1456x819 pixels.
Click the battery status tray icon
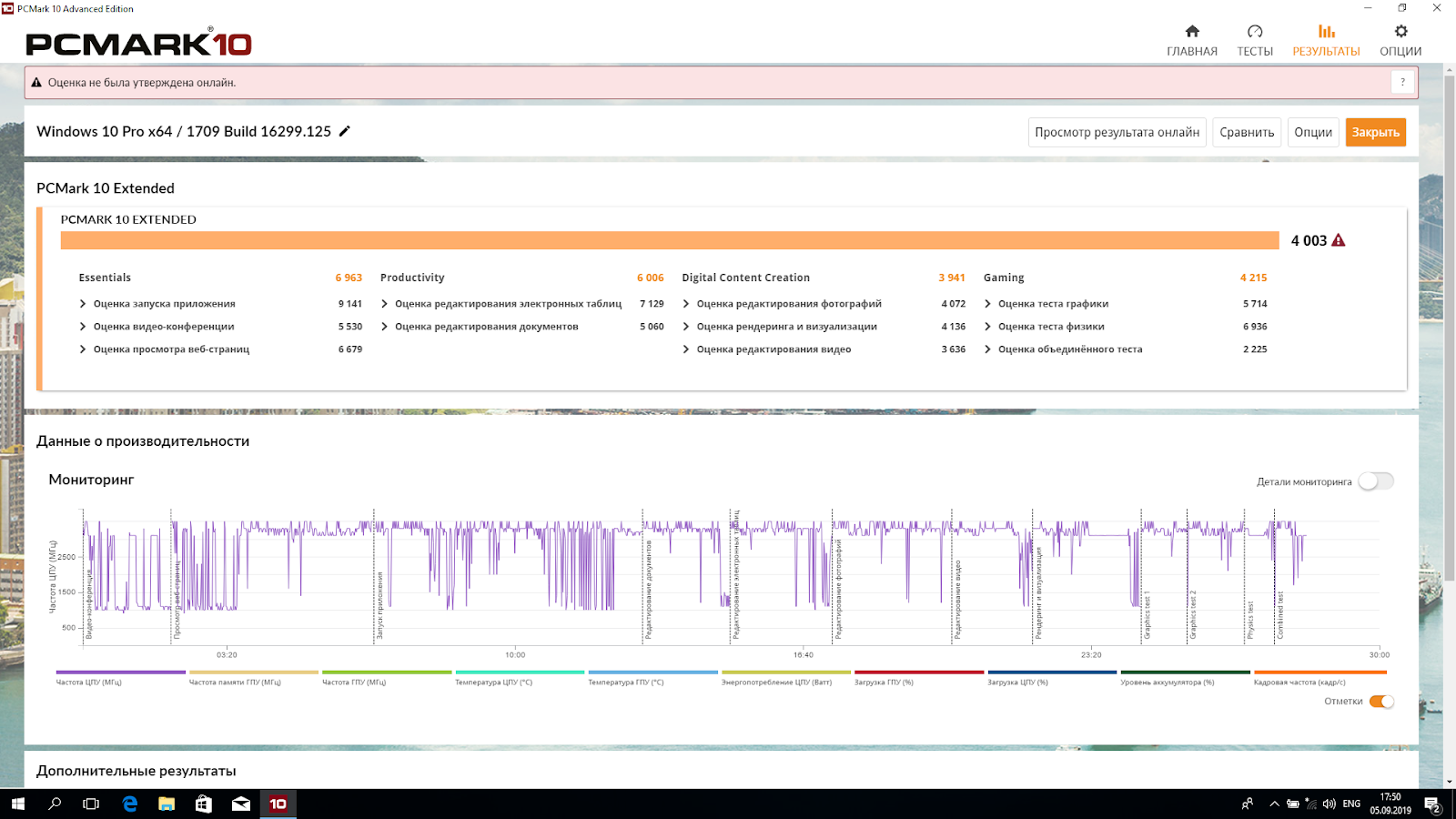pyautogui.click(x=1293, y=804)
